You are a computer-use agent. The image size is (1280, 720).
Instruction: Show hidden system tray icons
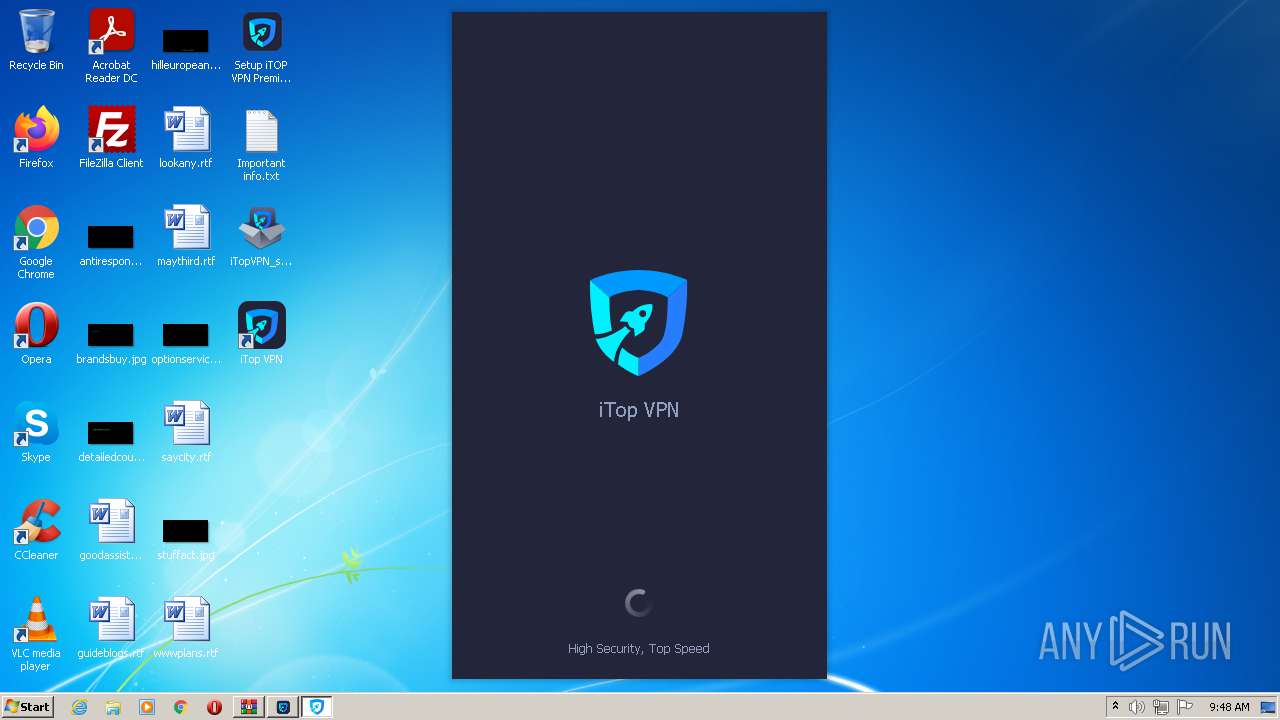point(1115,707)
